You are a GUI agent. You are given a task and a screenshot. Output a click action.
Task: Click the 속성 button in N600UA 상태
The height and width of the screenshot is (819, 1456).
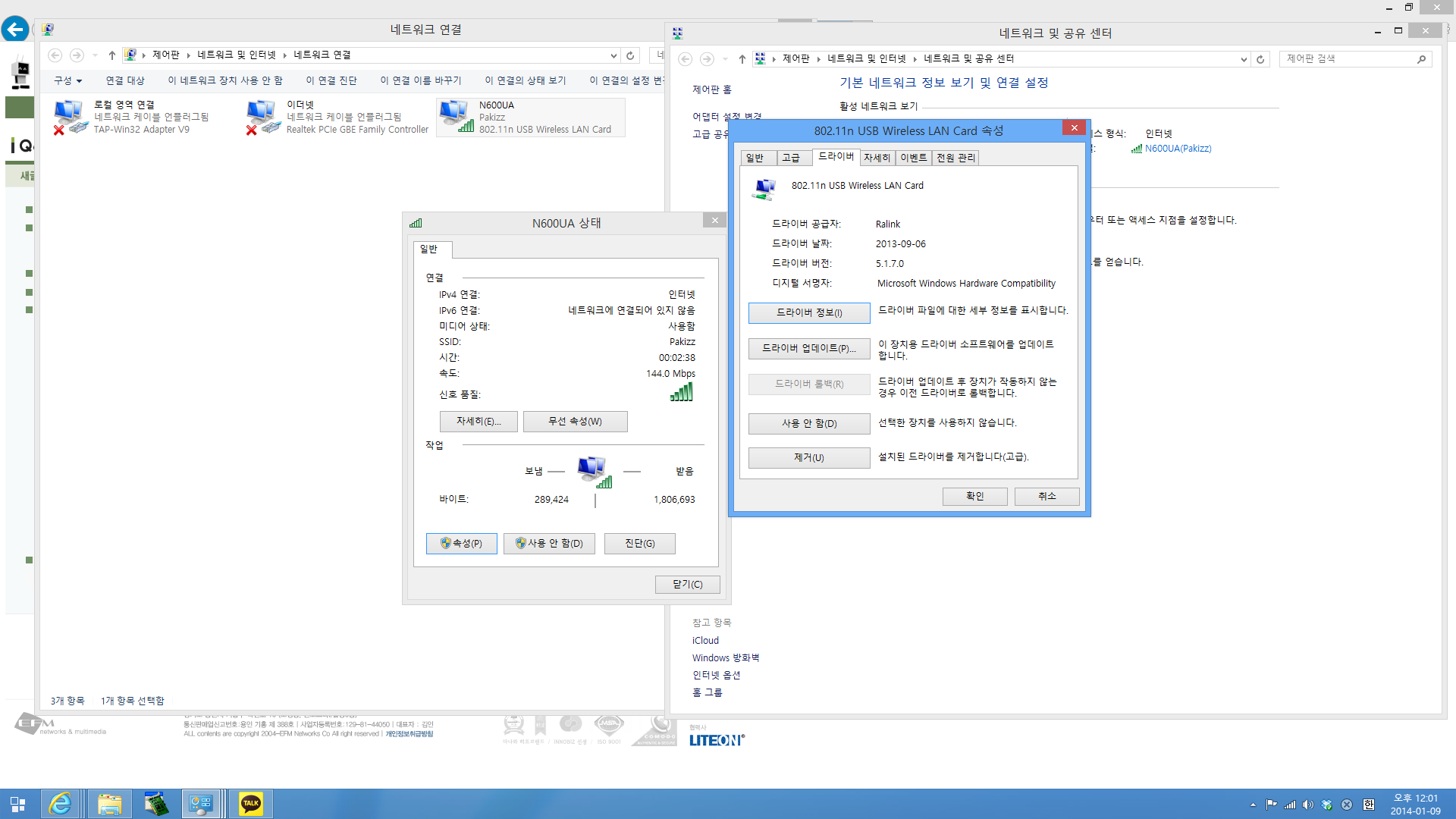[461, 544]
